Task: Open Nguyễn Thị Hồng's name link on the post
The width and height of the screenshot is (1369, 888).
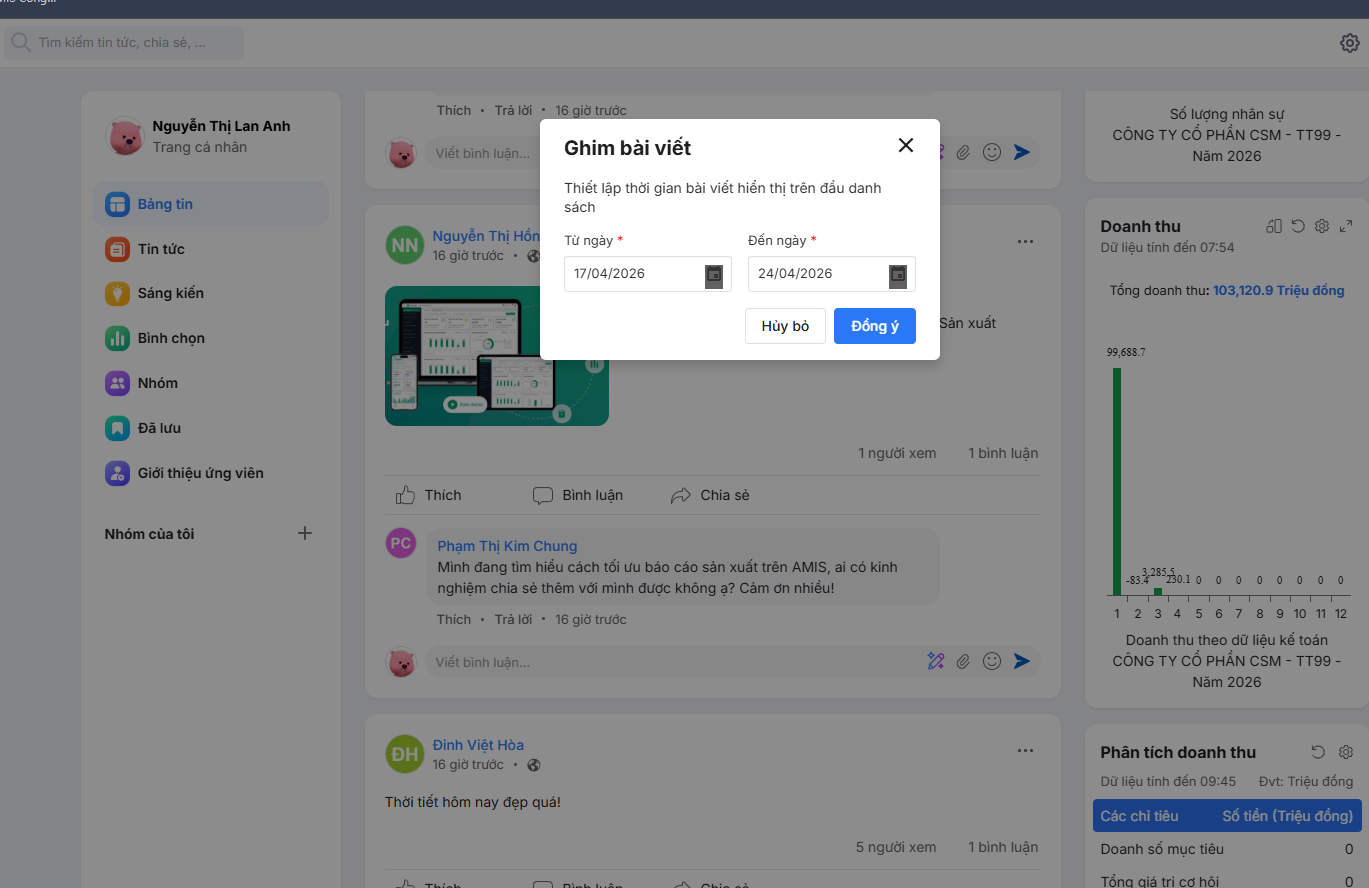Action: coord(486,236)
